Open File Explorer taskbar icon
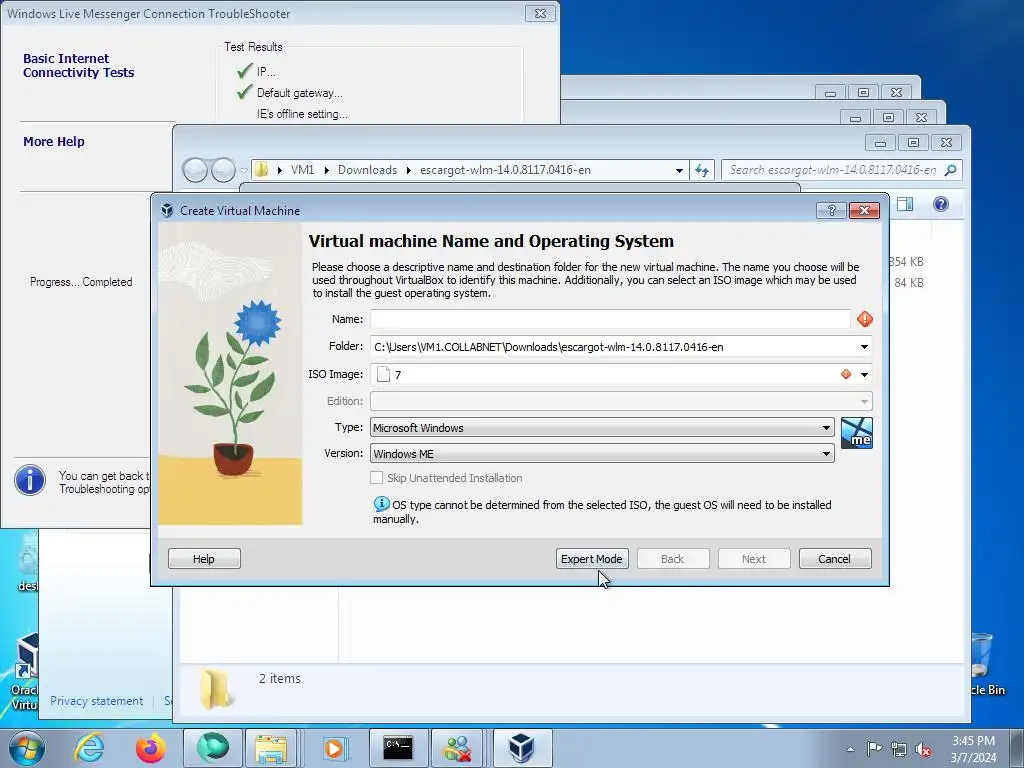This screenshot has height=768, width=1024. tap(271, 748)
